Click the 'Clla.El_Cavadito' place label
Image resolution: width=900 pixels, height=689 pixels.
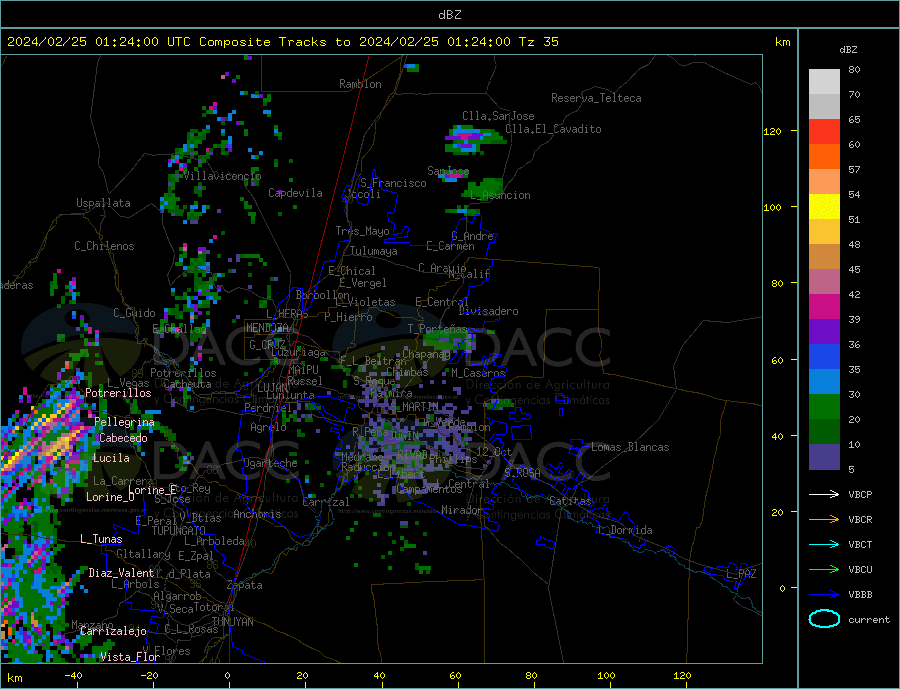pyautogui.click(x=553, y=129)
